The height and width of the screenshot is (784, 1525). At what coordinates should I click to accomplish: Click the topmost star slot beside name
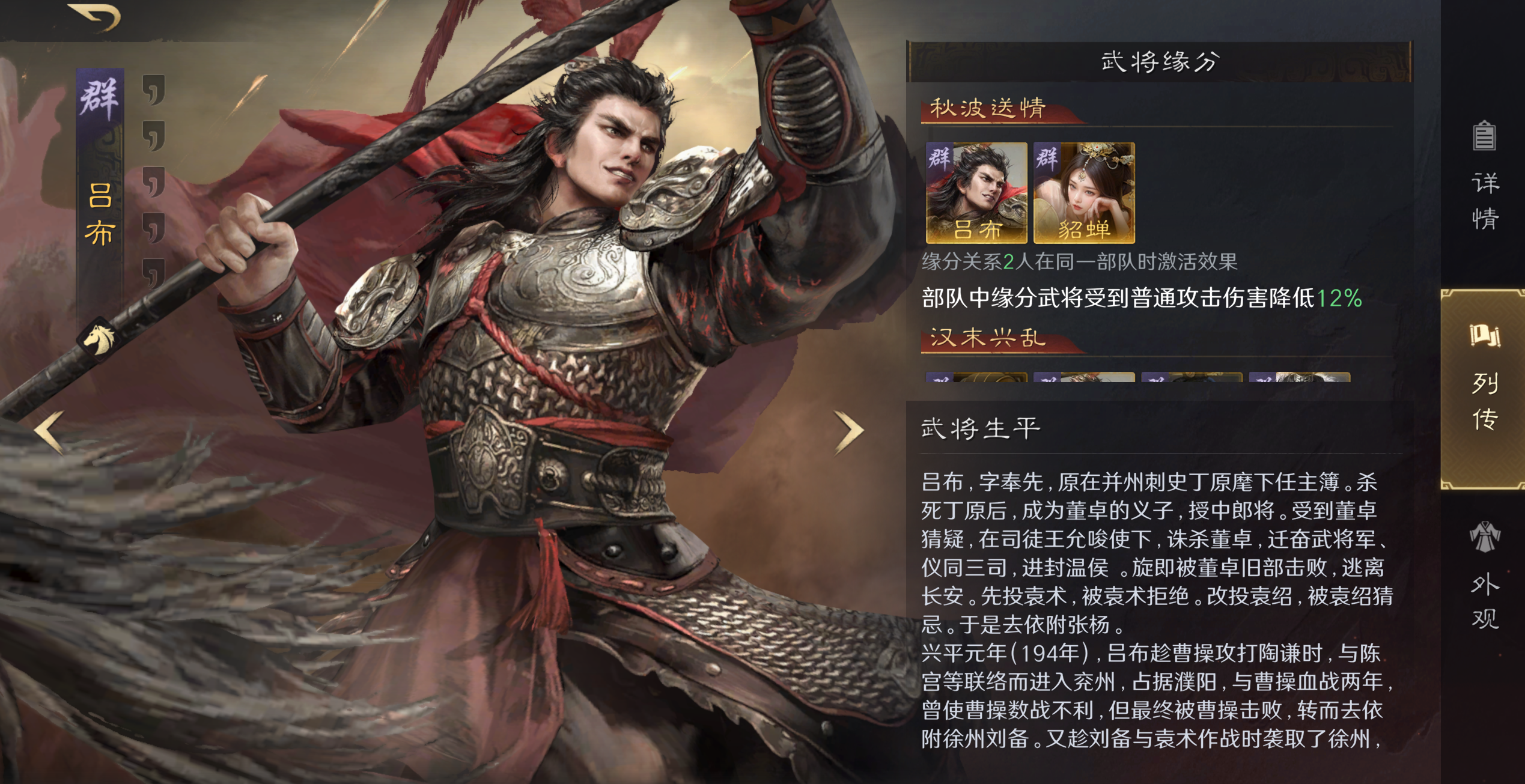coord(153,90)
